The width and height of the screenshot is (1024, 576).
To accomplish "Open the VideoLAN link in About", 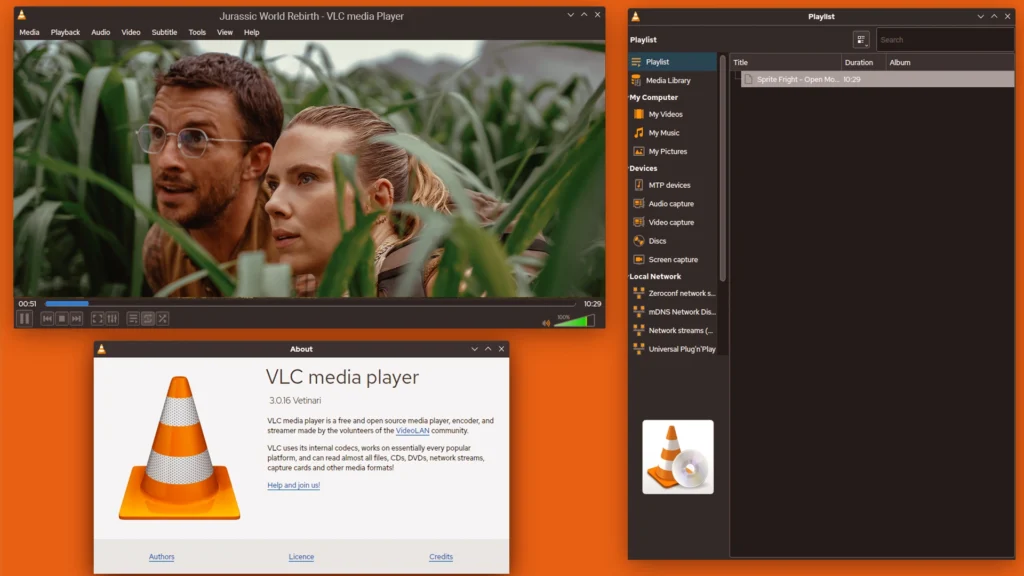I will 413,430.
